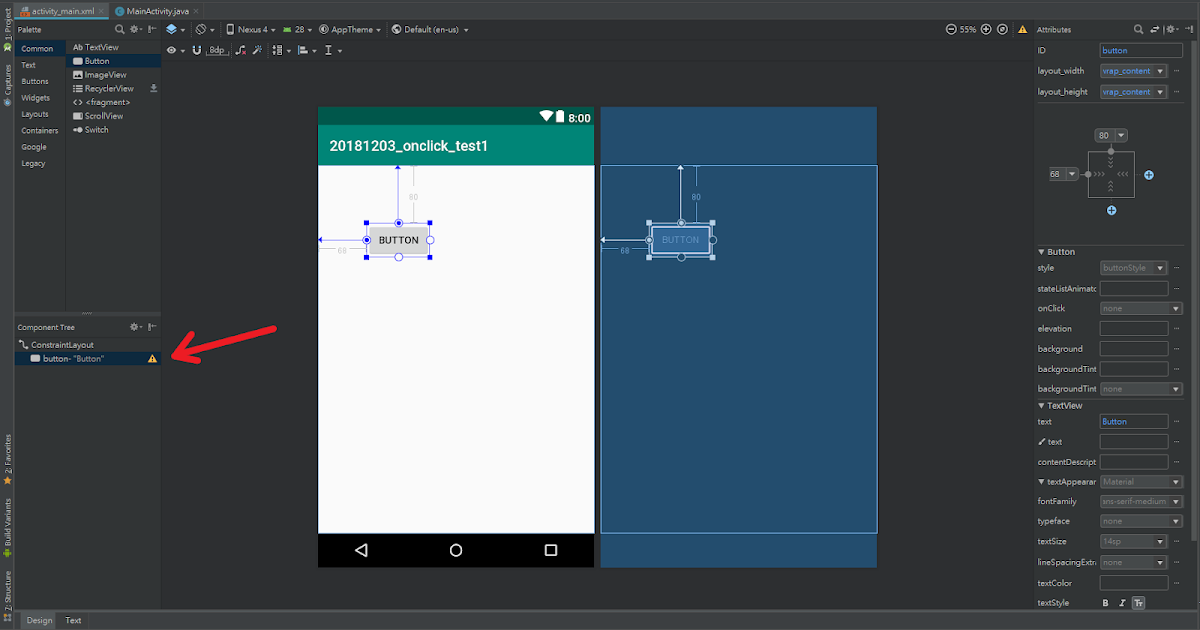Open the onClick dropdown
The image size is (1200, 630).
(1140, 308)
